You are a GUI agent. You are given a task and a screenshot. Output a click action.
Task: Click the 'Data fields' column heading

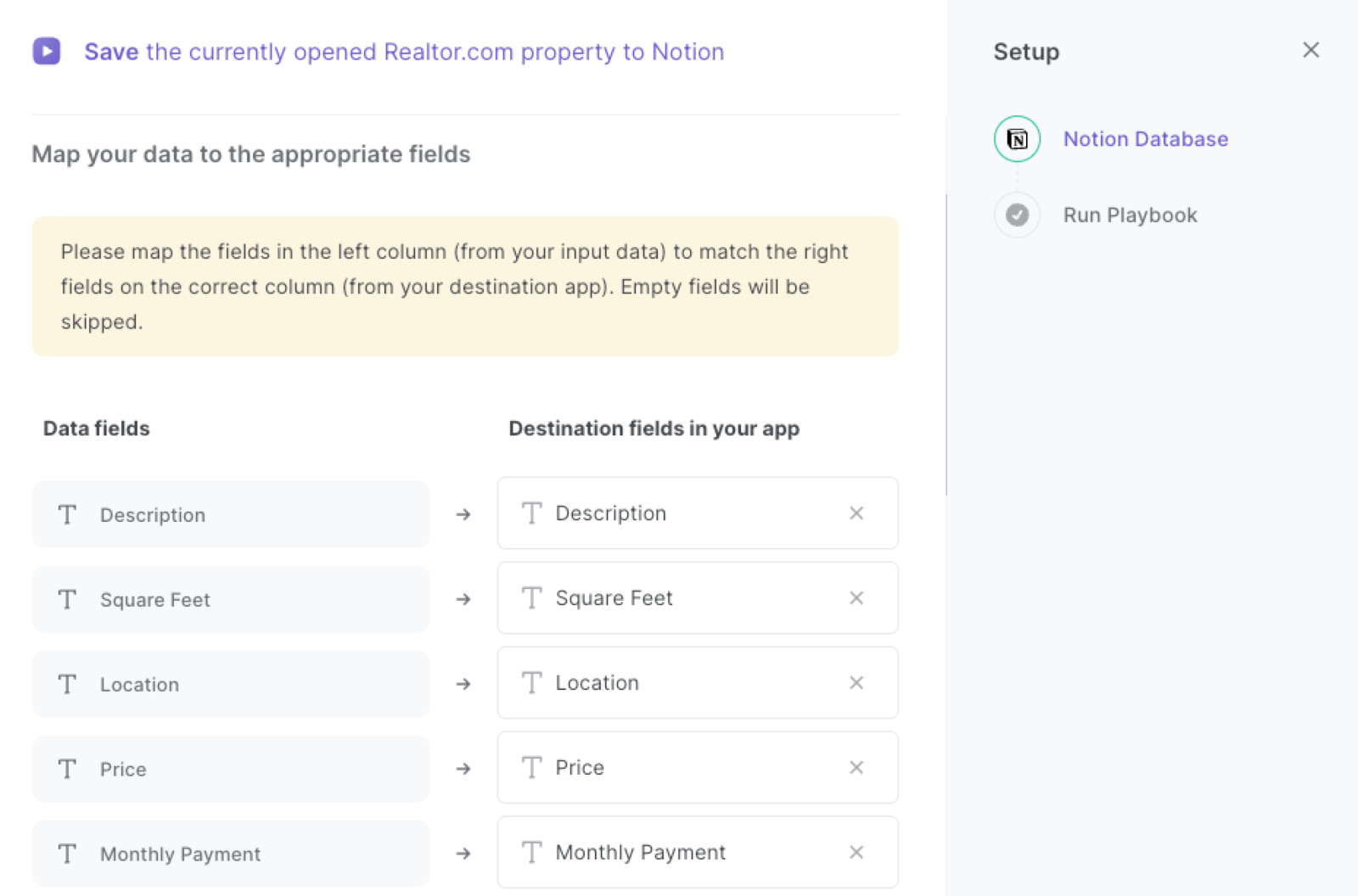97,428
